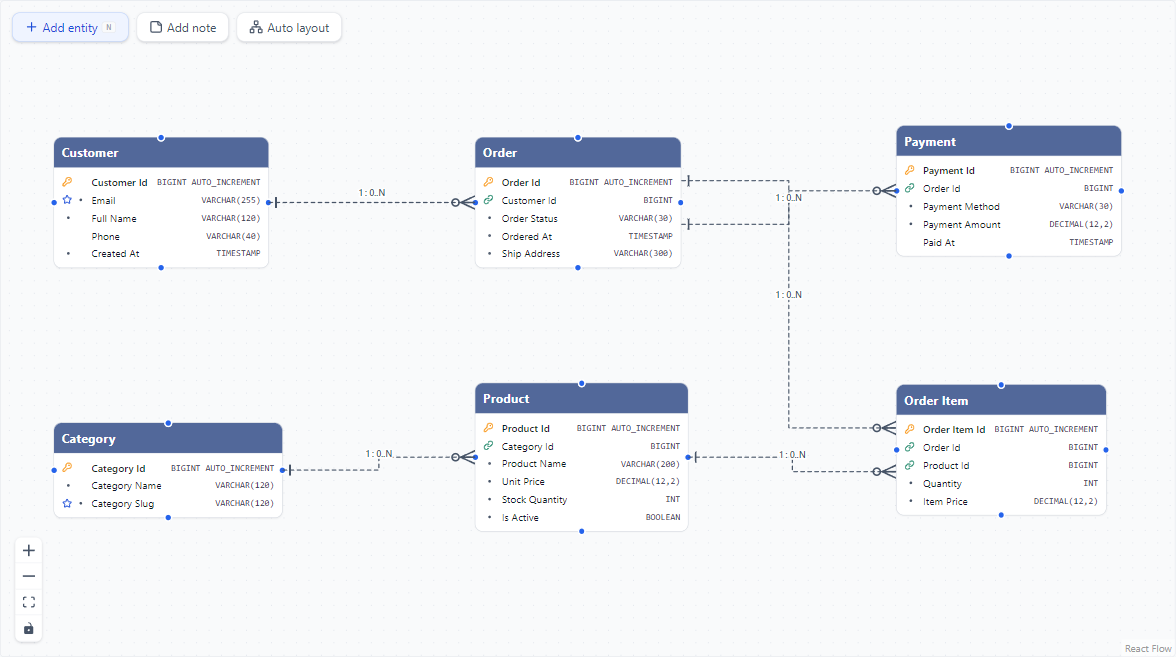Image resolution: width=1176 pixels, height=657 pixels.
Task: Click the foreign key icon for Product Id in Order Item
Action: [910, 465]
